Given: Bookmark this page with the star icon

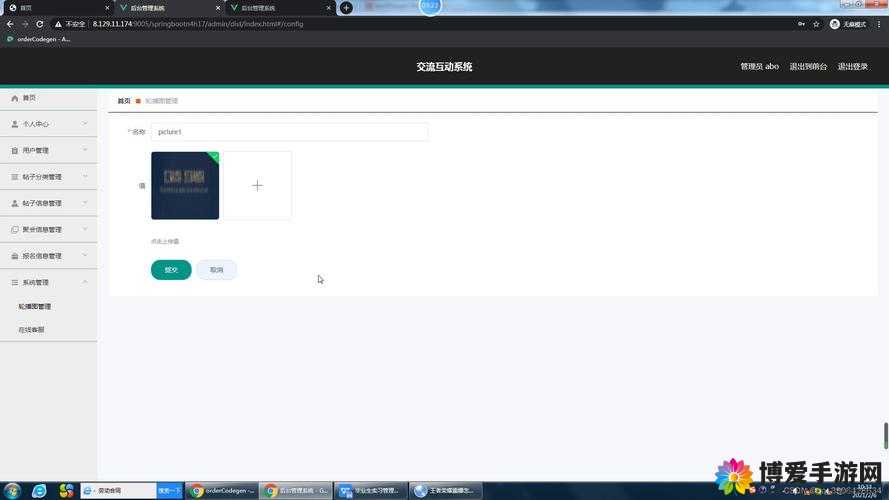Looking at the screenshot, I should [x=816, y=24].
